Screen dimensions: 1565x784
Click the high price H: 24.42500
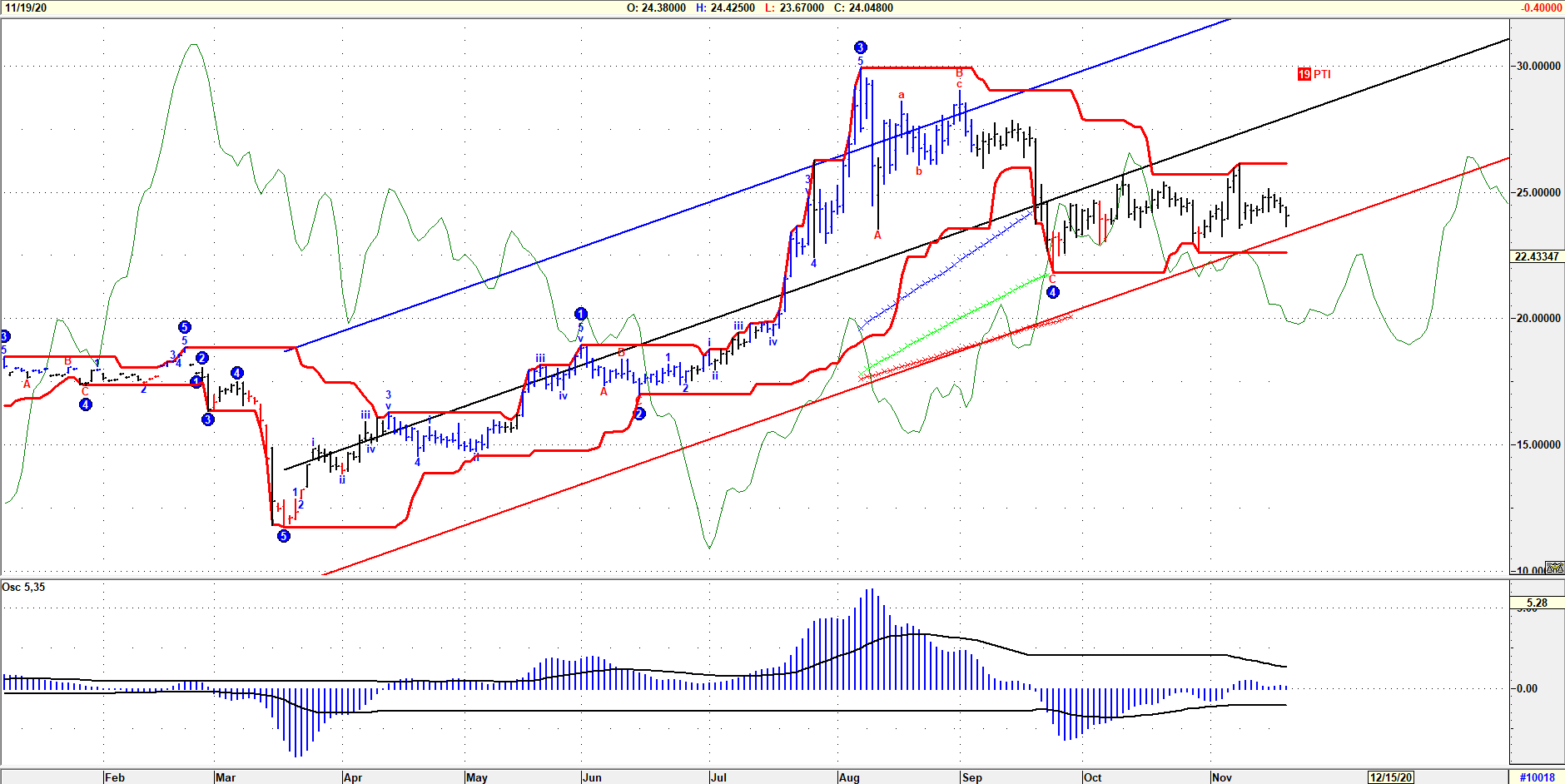[725, 7]
